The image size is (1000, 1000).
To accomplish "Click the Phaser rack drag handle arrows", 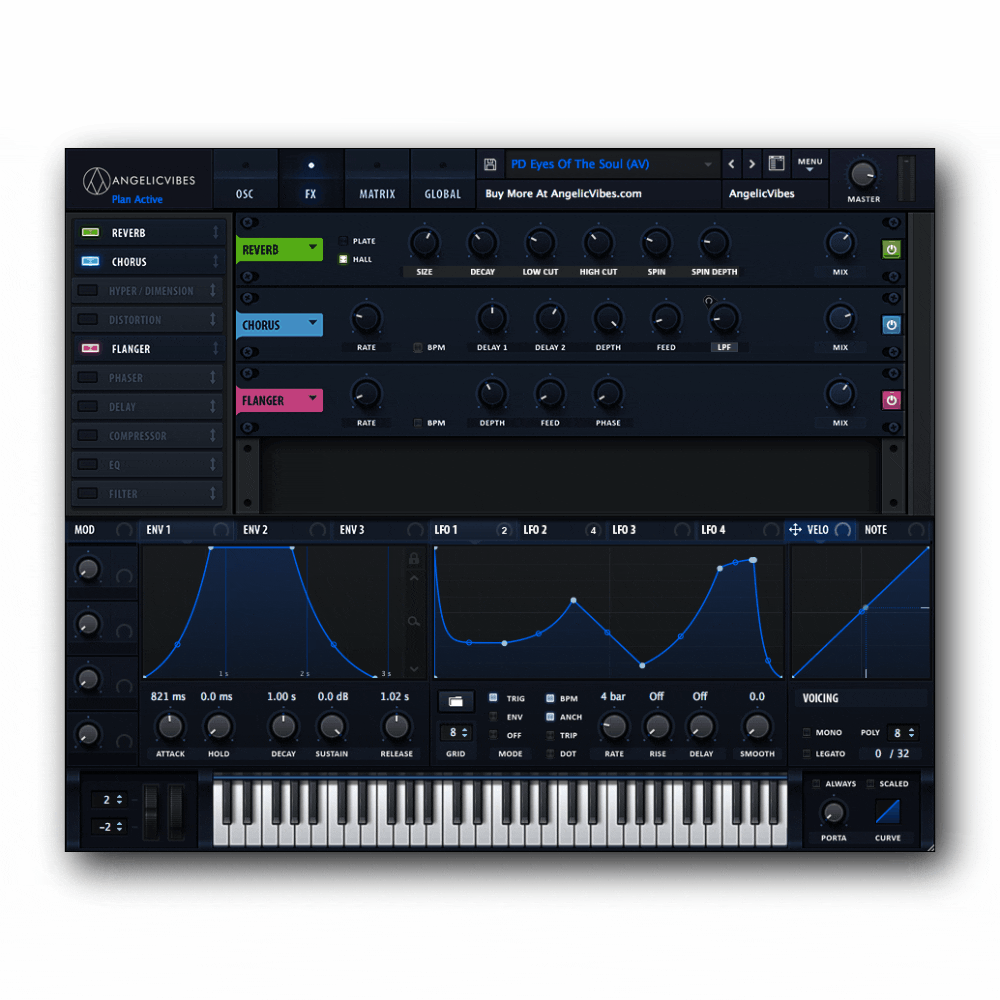I will [x=213, y=378].
